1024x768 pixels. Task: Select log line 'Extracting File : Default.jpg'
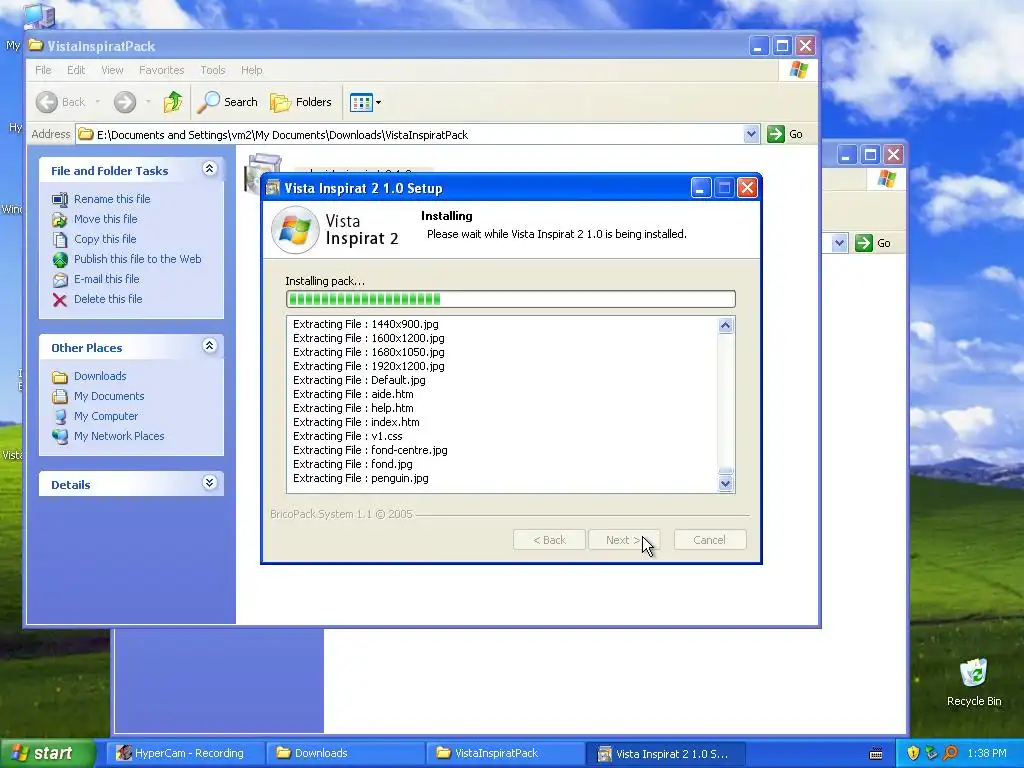tap(359, 380)
